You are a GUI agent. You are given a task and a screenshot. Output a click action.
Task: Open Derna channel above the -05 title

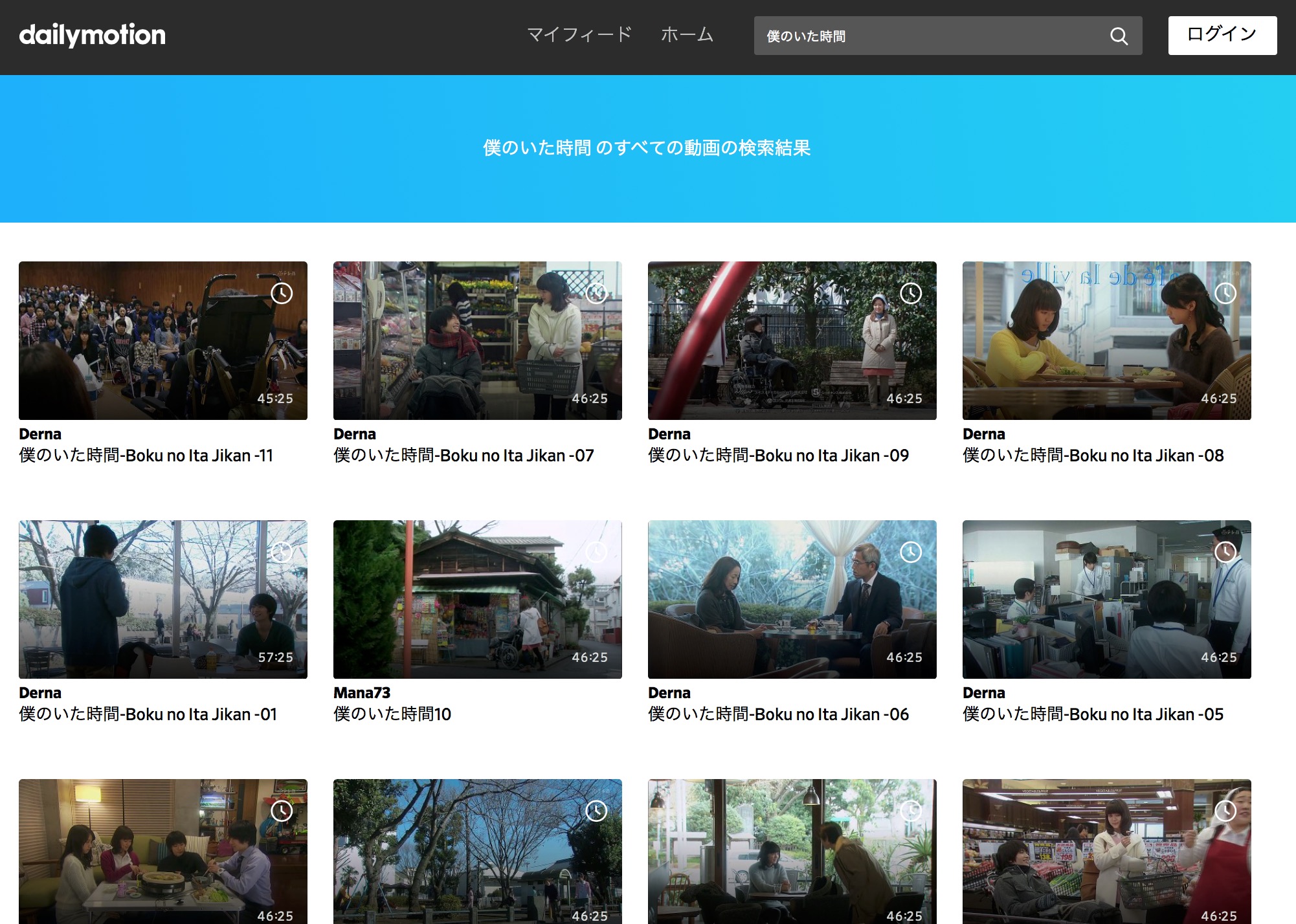(x=984, y=693)
